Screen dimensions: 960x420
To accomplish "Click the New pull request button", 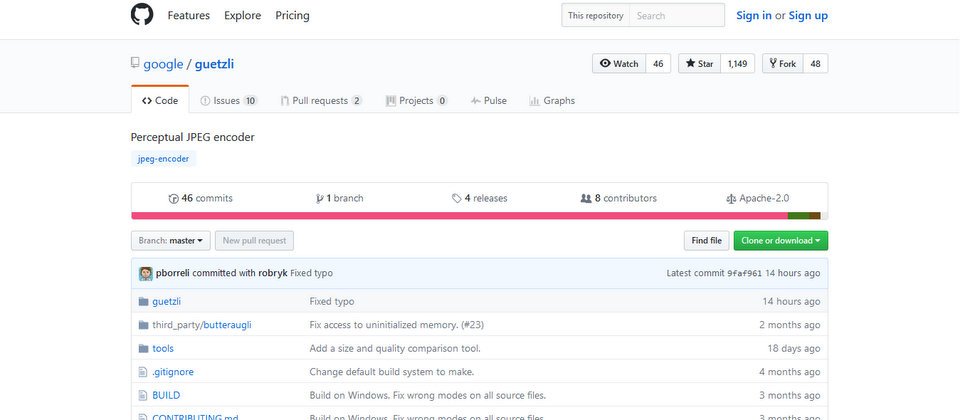I will coord(255,241).
